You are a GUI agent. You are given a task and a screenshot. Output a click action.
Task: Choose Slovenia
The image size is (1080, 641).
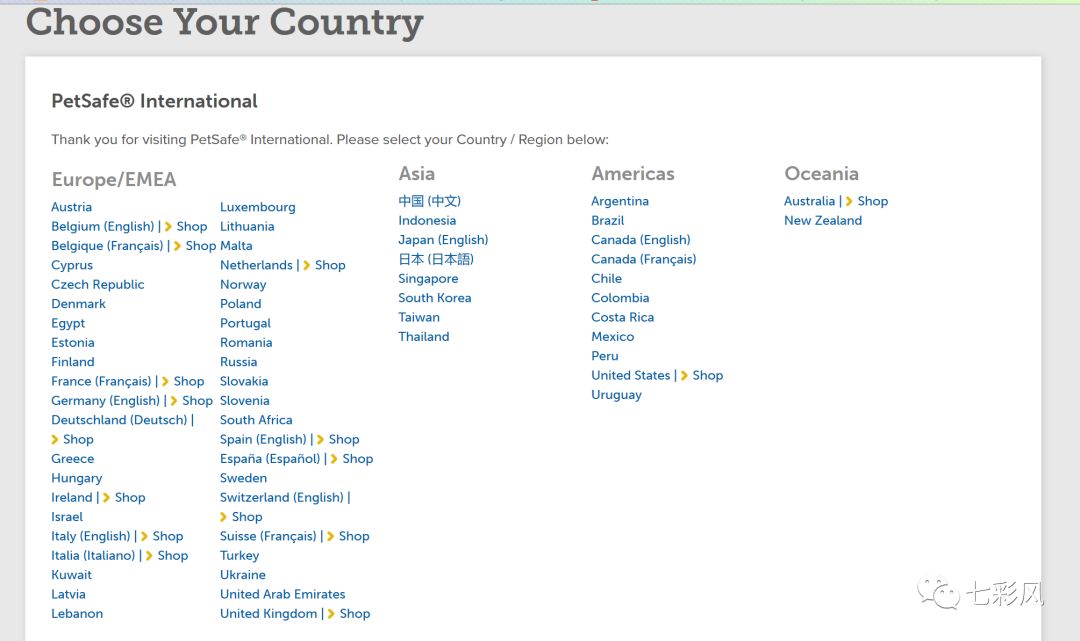[x=245, y=401]
